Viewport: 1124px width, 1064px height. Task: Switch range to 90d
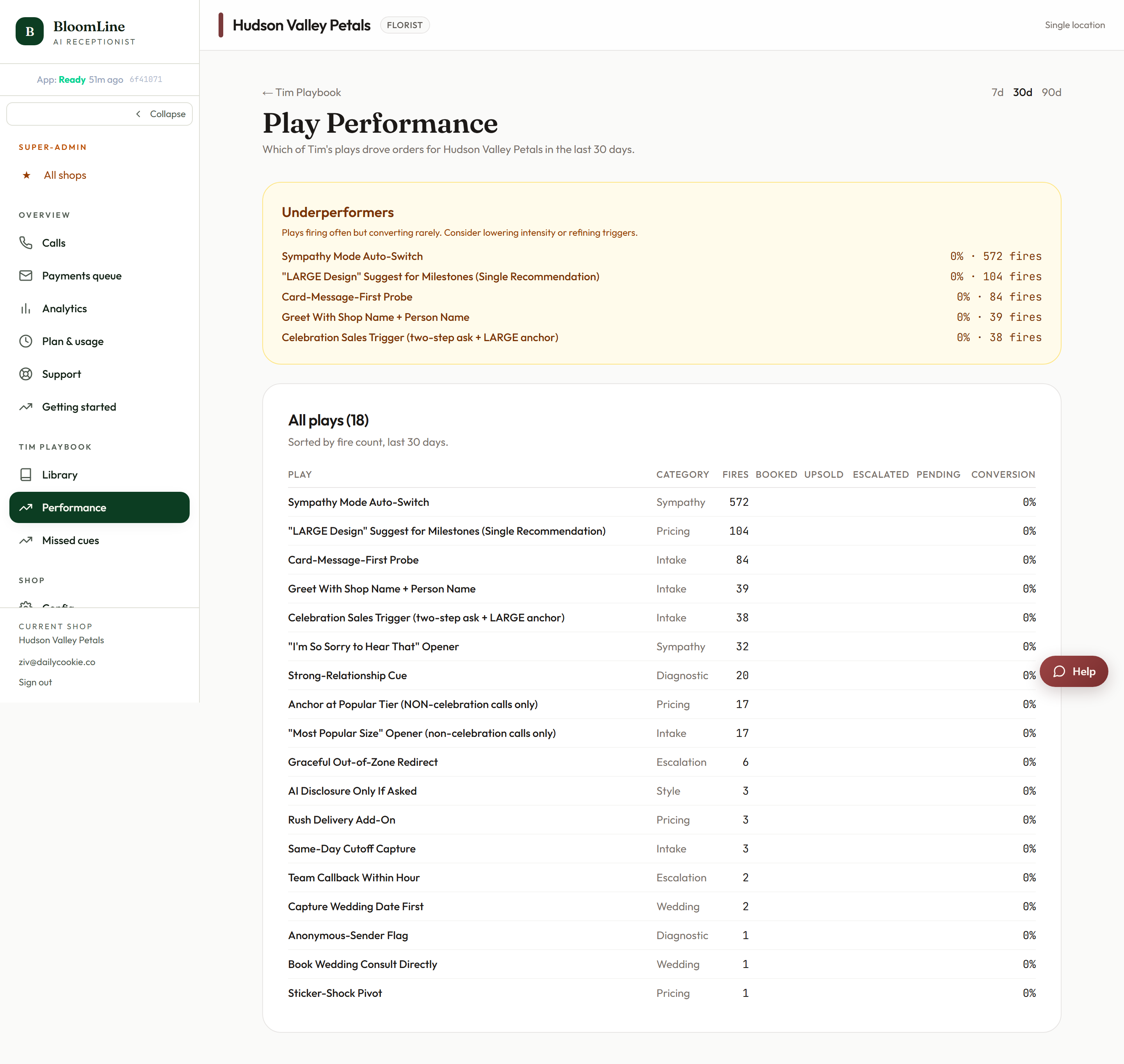[1051, 93]
